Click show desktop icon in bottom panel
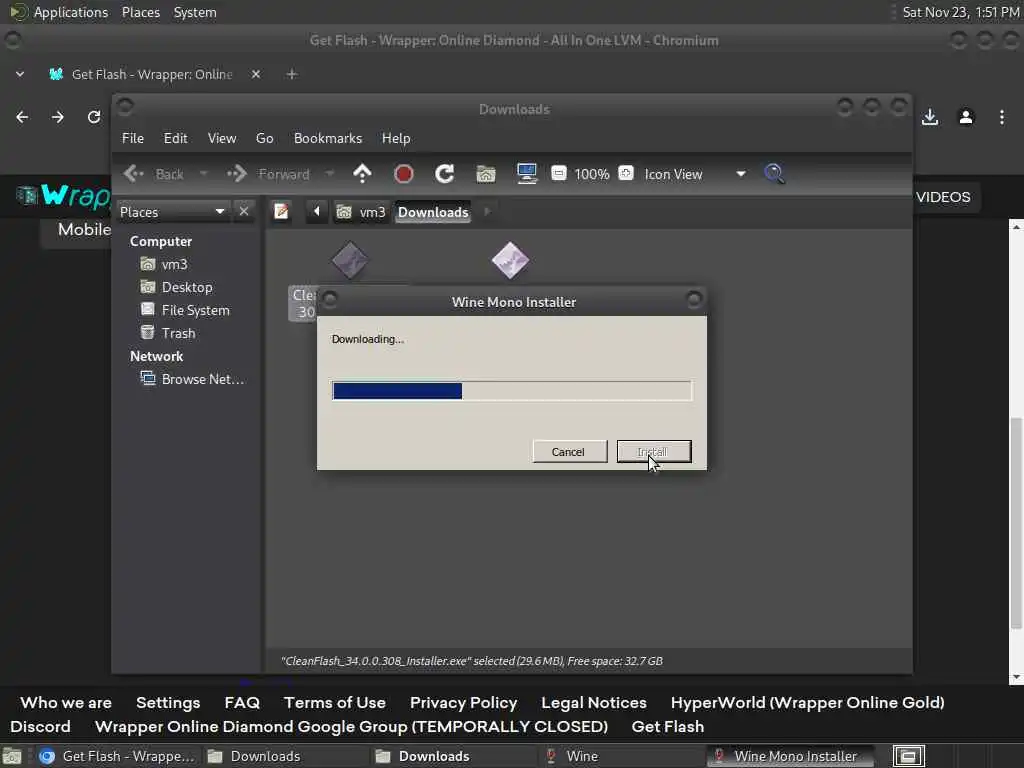The image size is (1024, 768). 12,756
